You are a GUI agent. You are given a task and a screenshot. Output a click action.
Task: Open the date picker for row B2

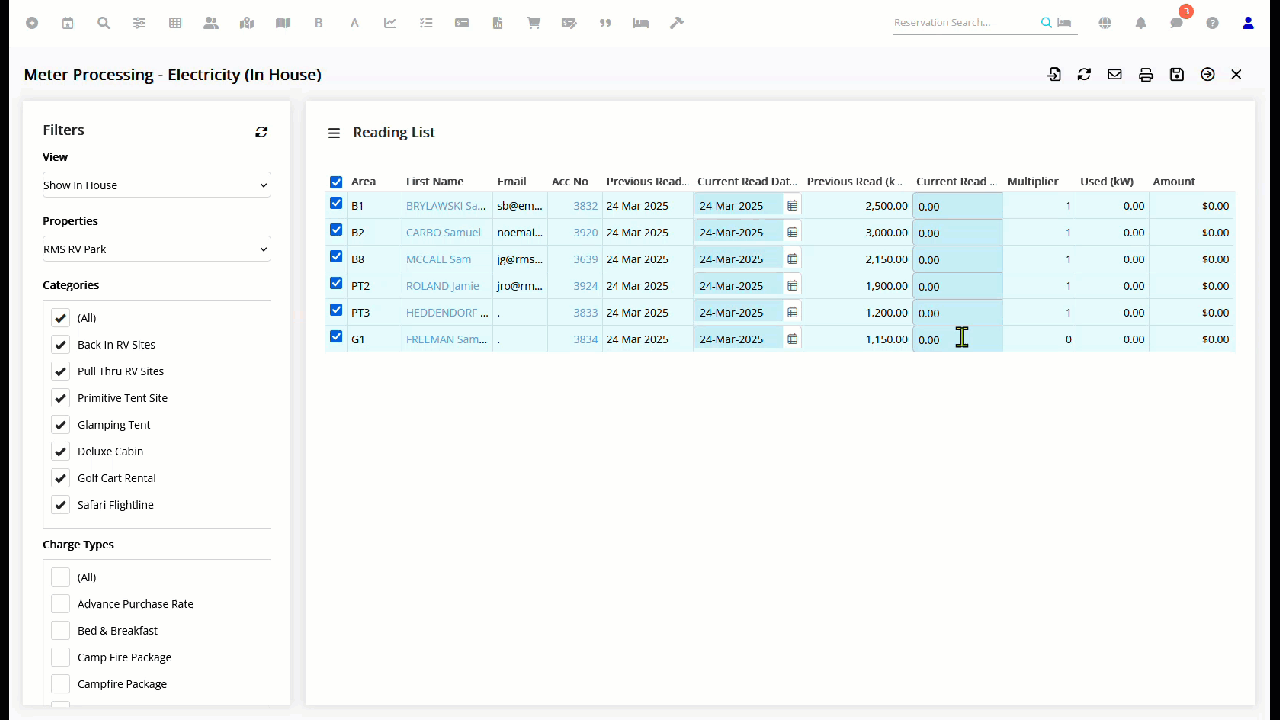pos(792,232)
